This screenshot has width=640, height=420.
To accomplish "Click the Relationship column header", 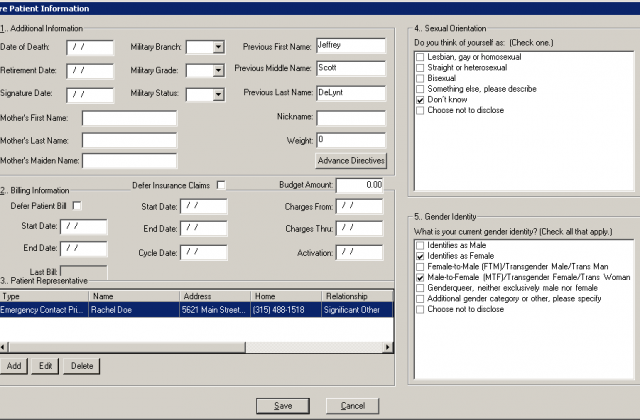I will click(x=352, y=296).
